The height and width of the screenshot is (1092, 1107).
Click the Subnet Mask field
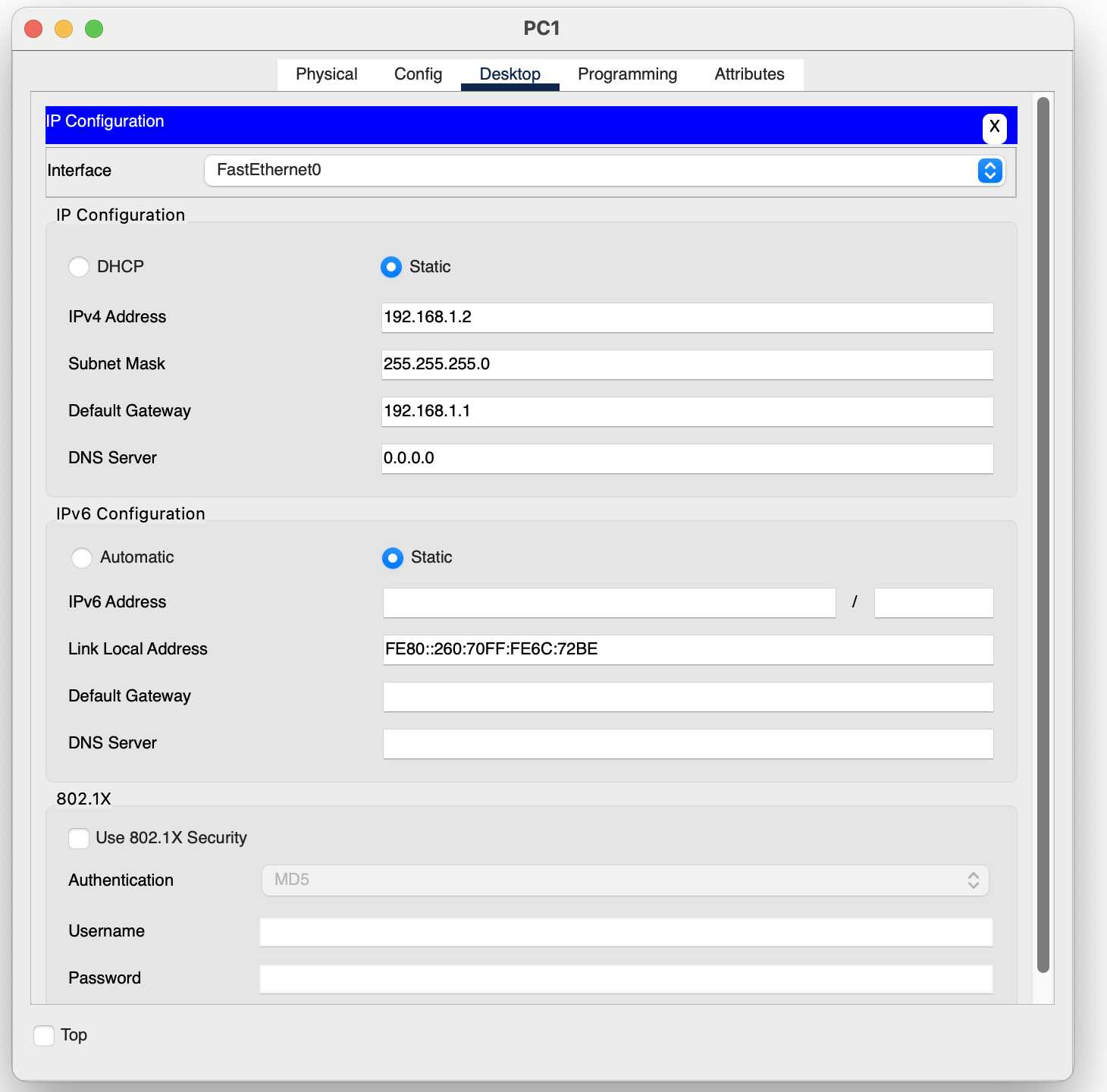click(687, 365)
